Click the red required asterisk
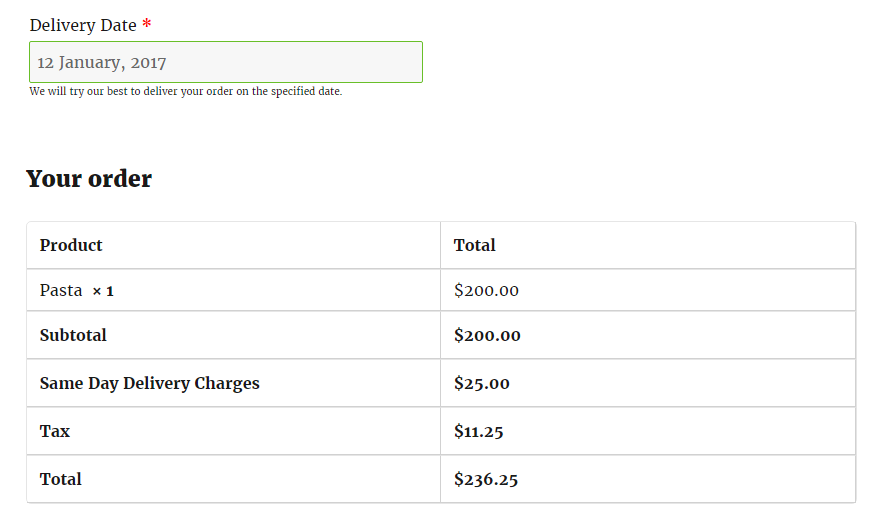 pos(147,24)
